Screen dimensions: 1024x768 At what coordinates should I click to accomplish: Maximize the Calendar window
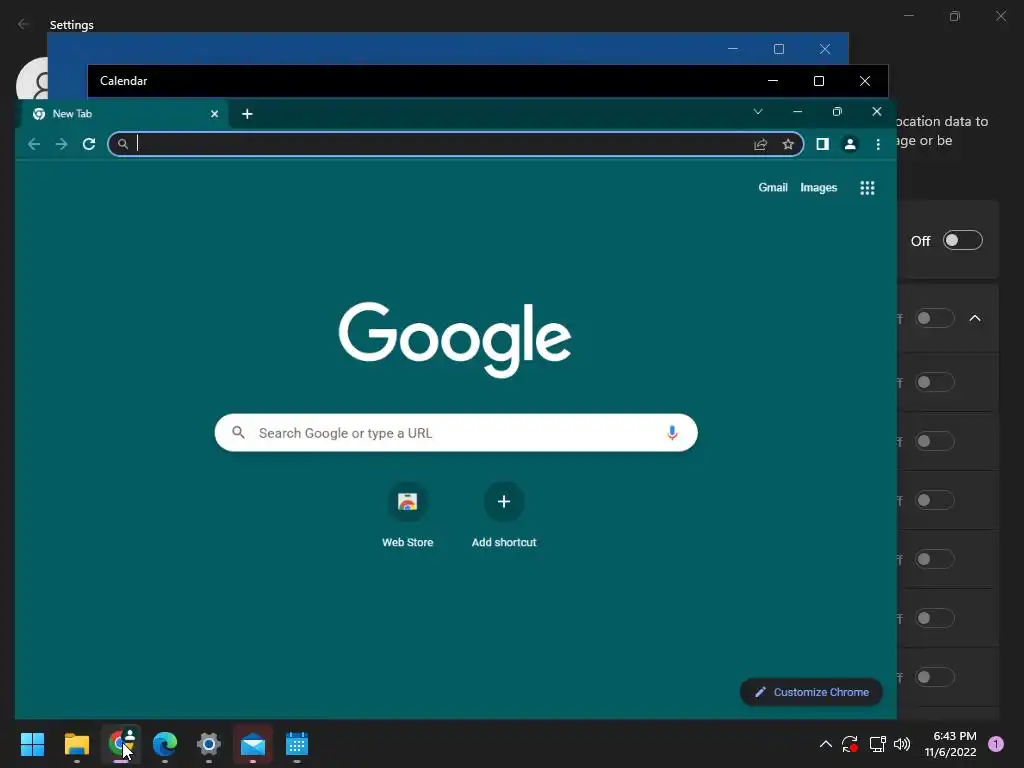click(818, 81)
